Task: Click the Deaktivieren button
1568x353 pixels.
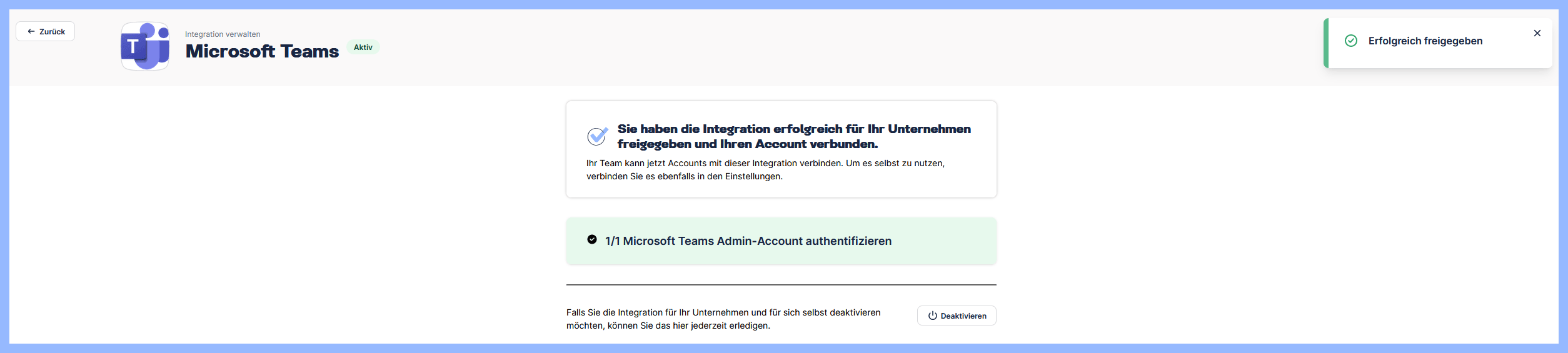Action: tap(957, 316)
